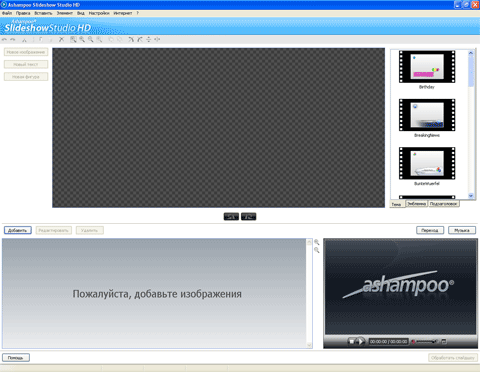Click theme list scrollbar down arrow

click(x=471, y=196)
